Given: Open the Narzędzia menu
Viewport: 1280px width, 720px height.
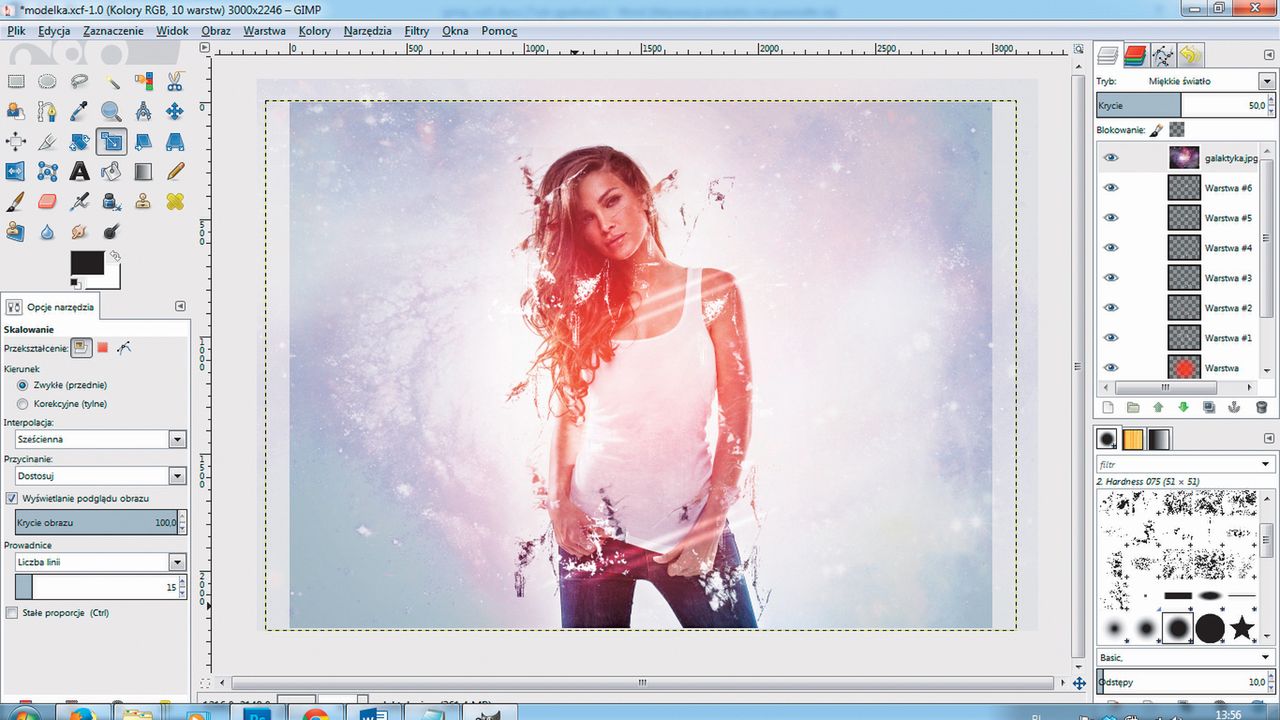Looking at the screenshot, I should point(367,31).
